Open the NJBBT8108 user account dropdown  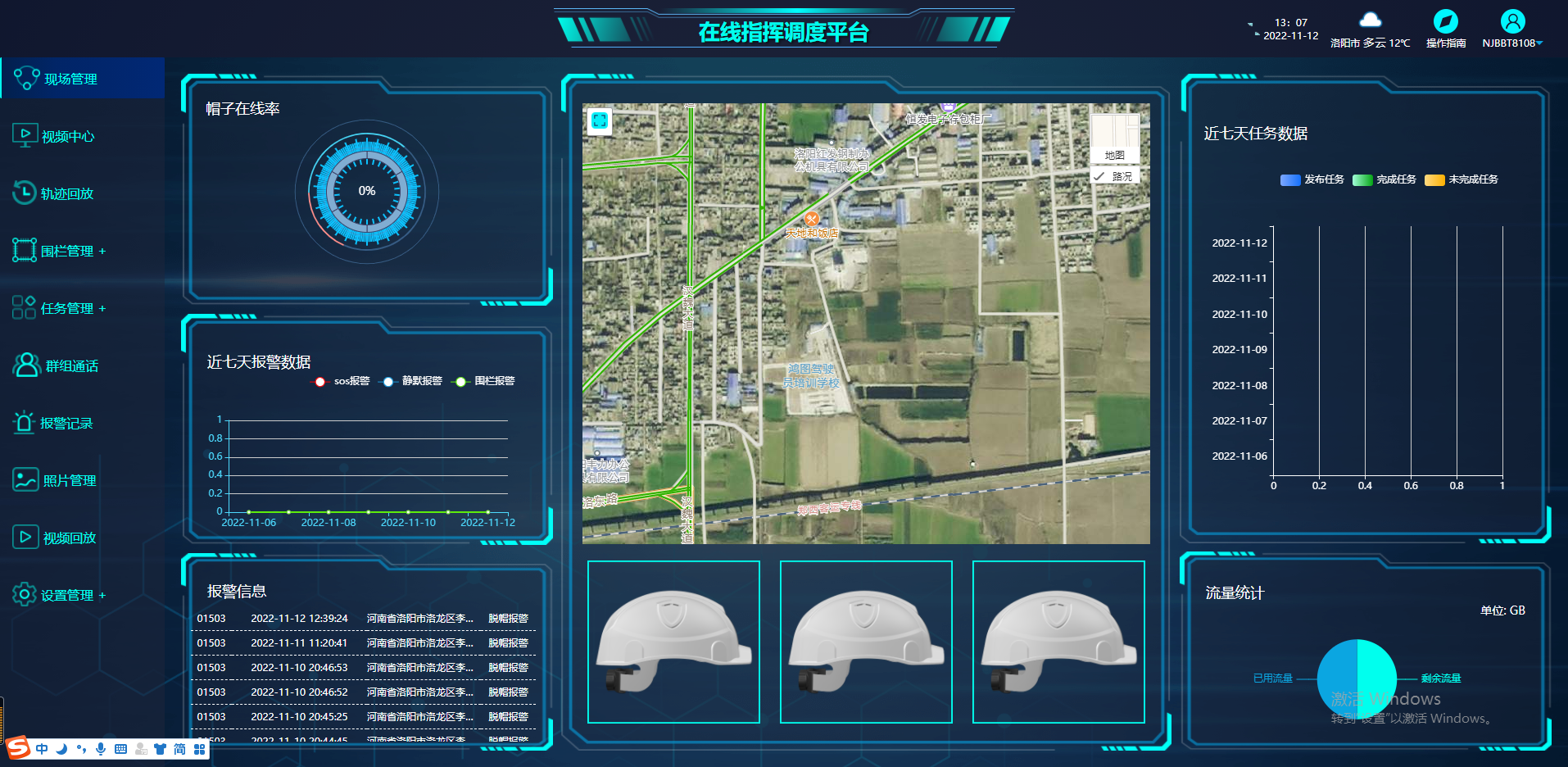(1512, 43)
